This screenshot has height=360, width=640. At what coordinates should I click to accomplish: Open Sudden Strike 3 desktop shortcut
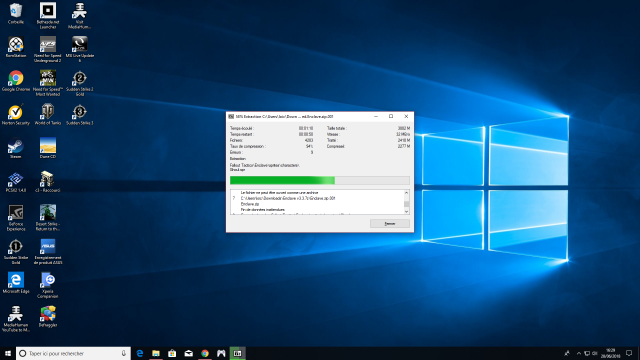pyautogui.click(x=80, y=114)
